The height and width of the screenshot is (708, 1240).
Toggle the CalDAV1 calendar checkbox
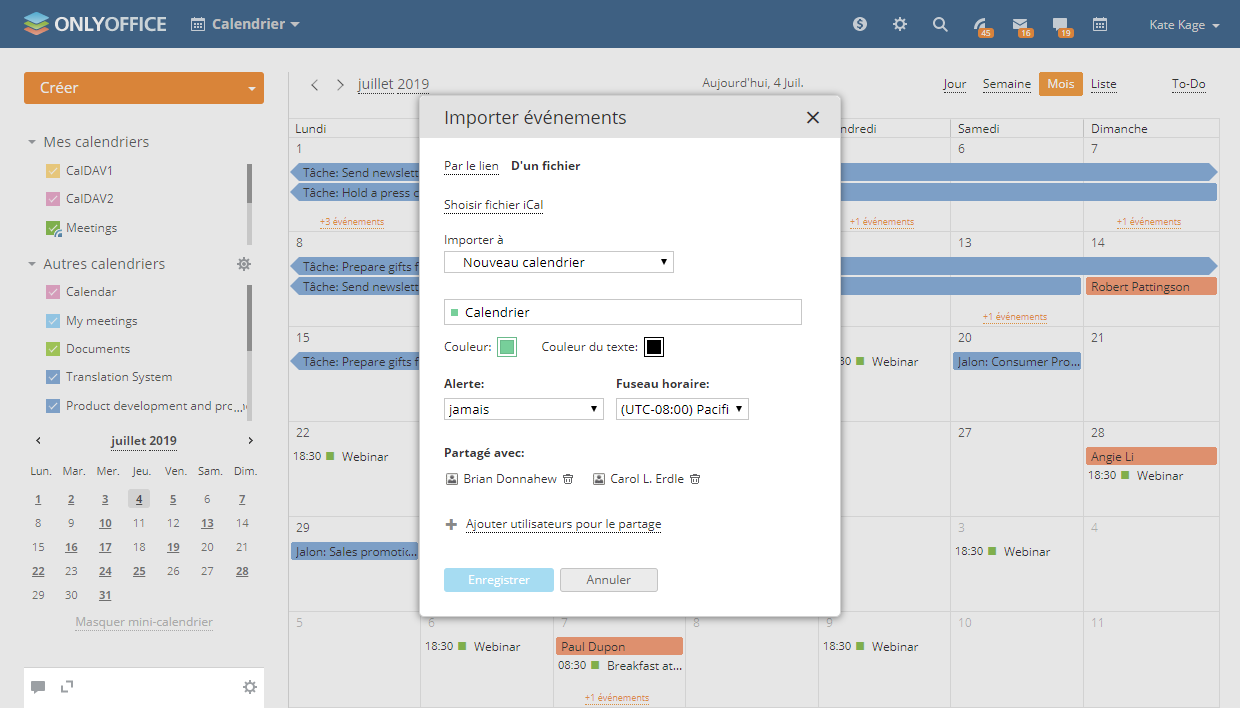(54, 171)
